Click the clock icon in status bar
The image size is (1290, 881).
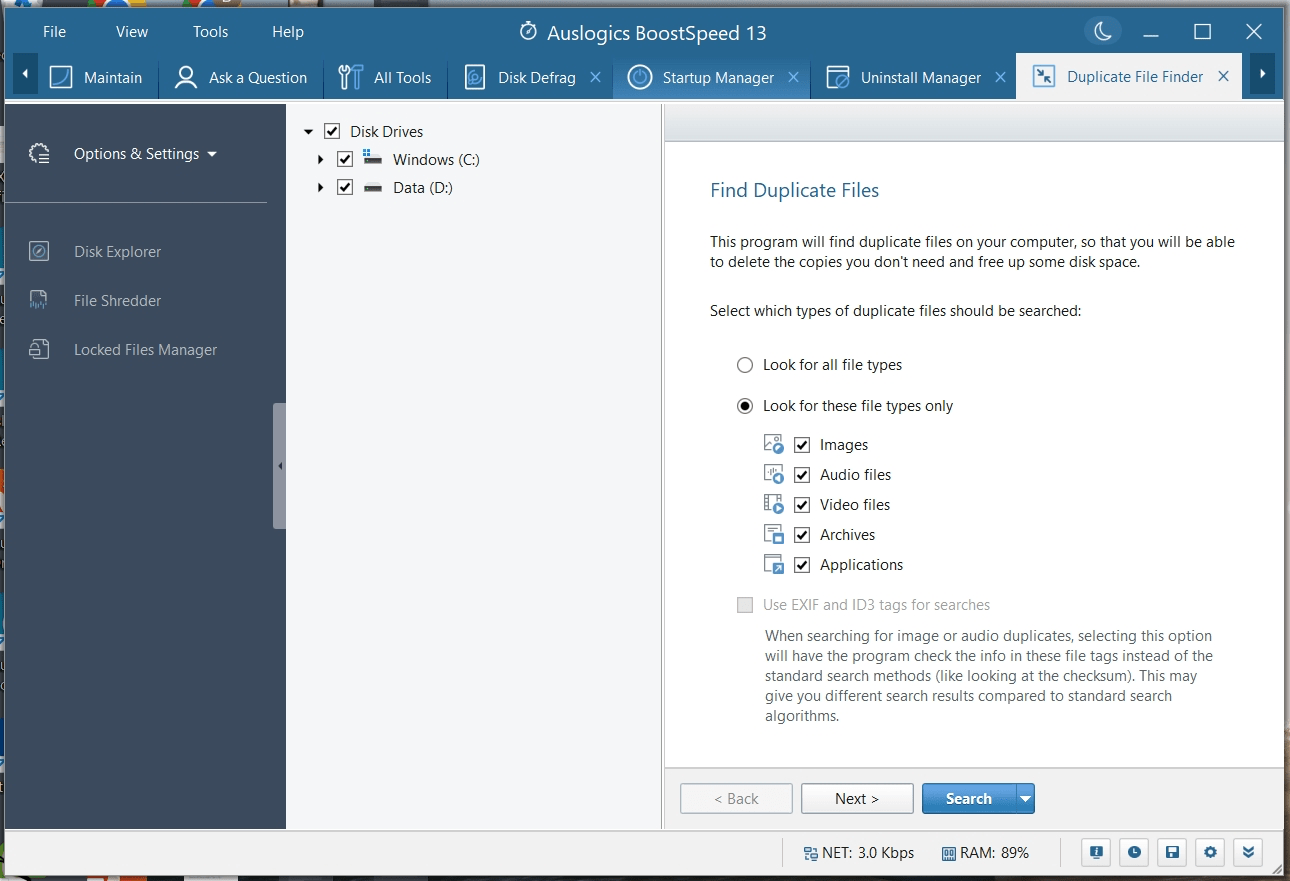pyautogui.click(x=1134, y=852)
